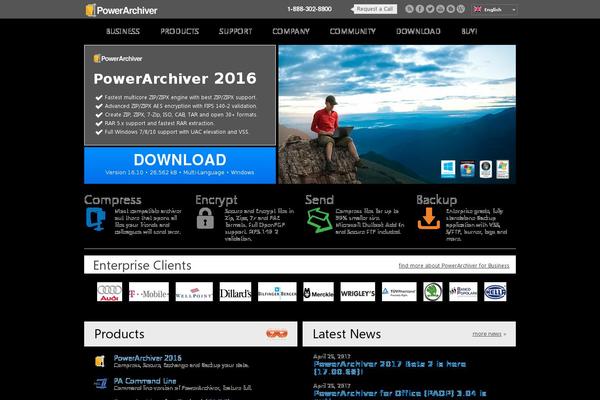600x400 pixels.
Task: Click the orange icon in Products header
Action: pyautogui.click(x=277, y=334)
